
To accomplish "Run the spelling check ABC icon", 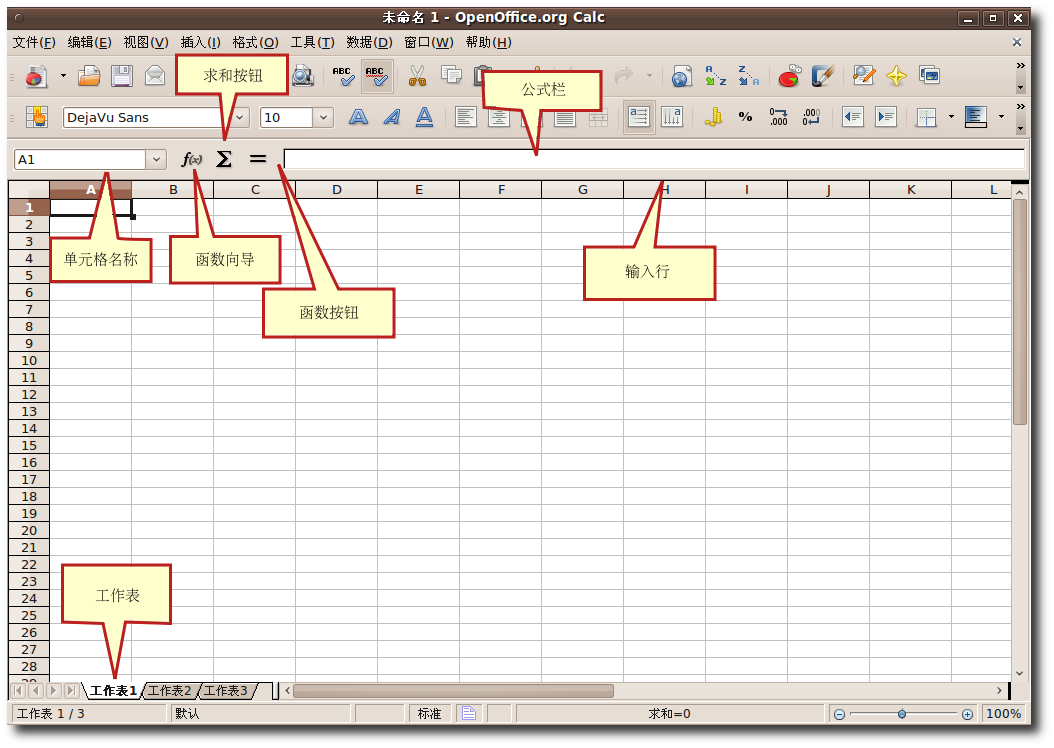I will pos(343,76).
